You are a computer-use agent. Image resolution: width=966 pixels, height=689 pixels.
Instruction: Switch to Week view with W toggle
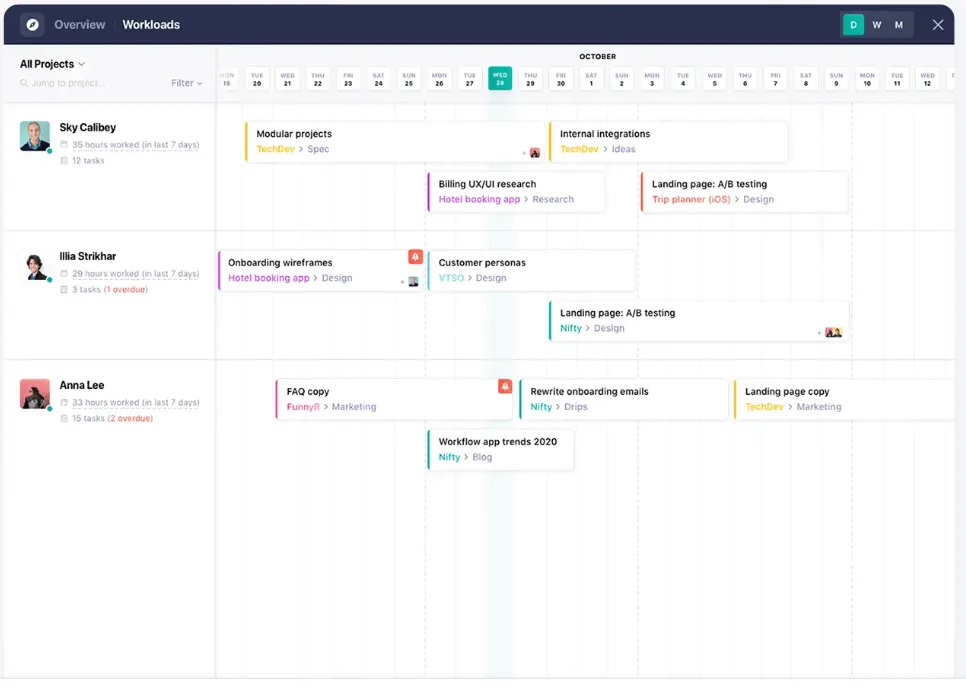pyautogui.click(x=877, y=25)
